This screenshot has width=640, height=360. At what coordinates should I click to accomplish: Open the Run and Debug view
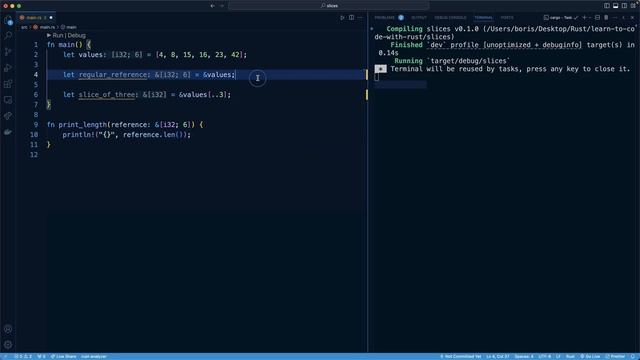point(8,68)
